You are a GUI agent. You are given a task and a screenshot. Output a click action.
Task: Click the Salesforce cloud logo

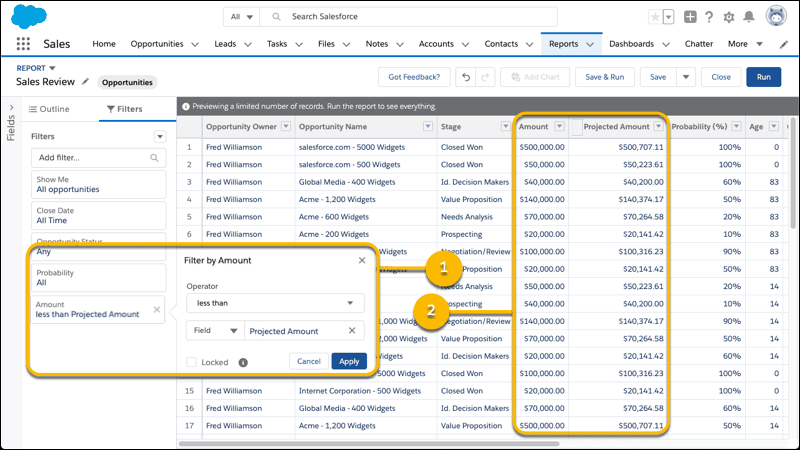(29, 16)
